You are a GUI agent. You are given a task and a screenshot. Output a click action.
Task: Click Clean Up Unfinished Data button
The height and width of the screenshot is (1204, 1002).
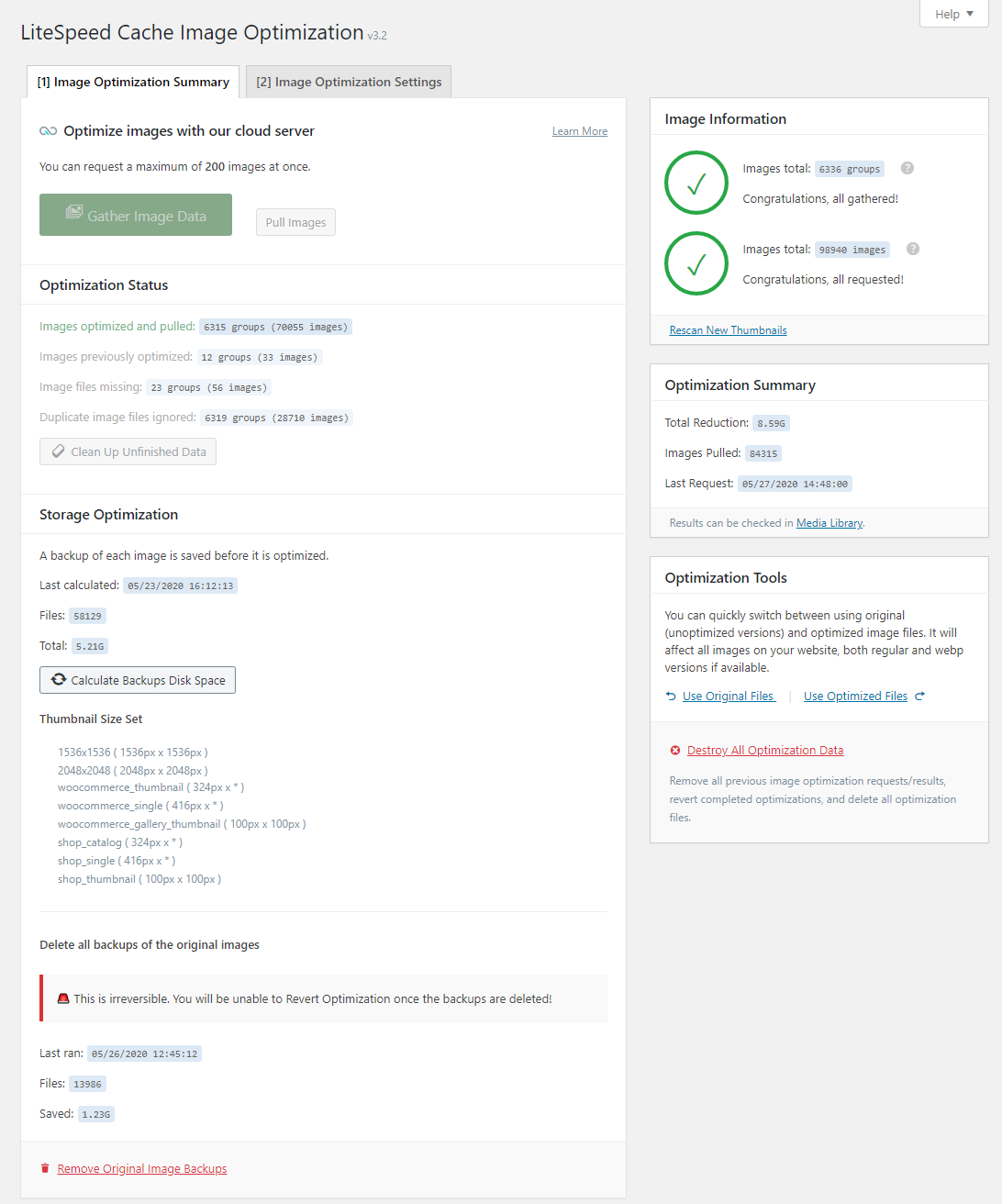click(128, 451)
